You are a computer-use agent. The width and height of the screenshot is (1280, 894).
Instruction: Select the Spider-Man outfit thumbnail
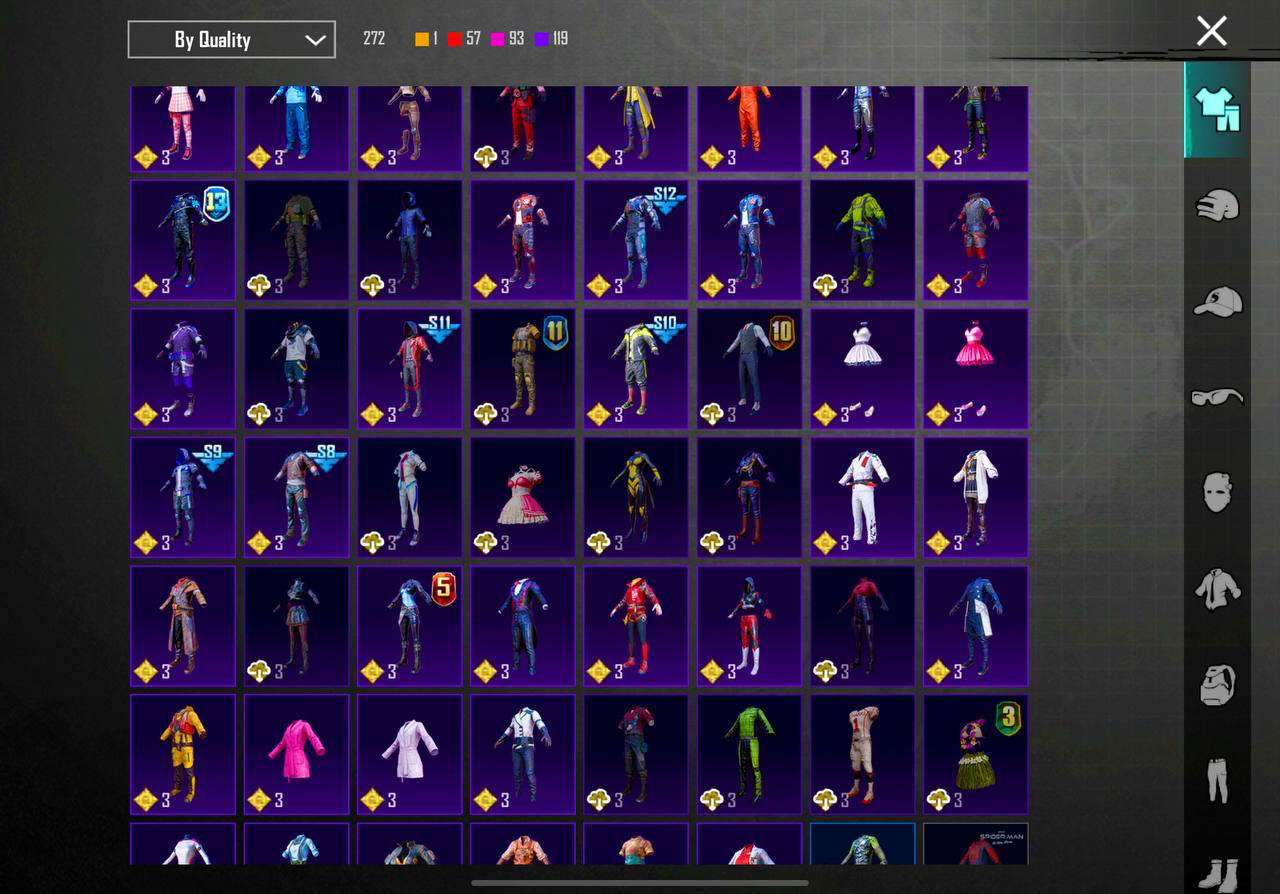click(975, 845)
